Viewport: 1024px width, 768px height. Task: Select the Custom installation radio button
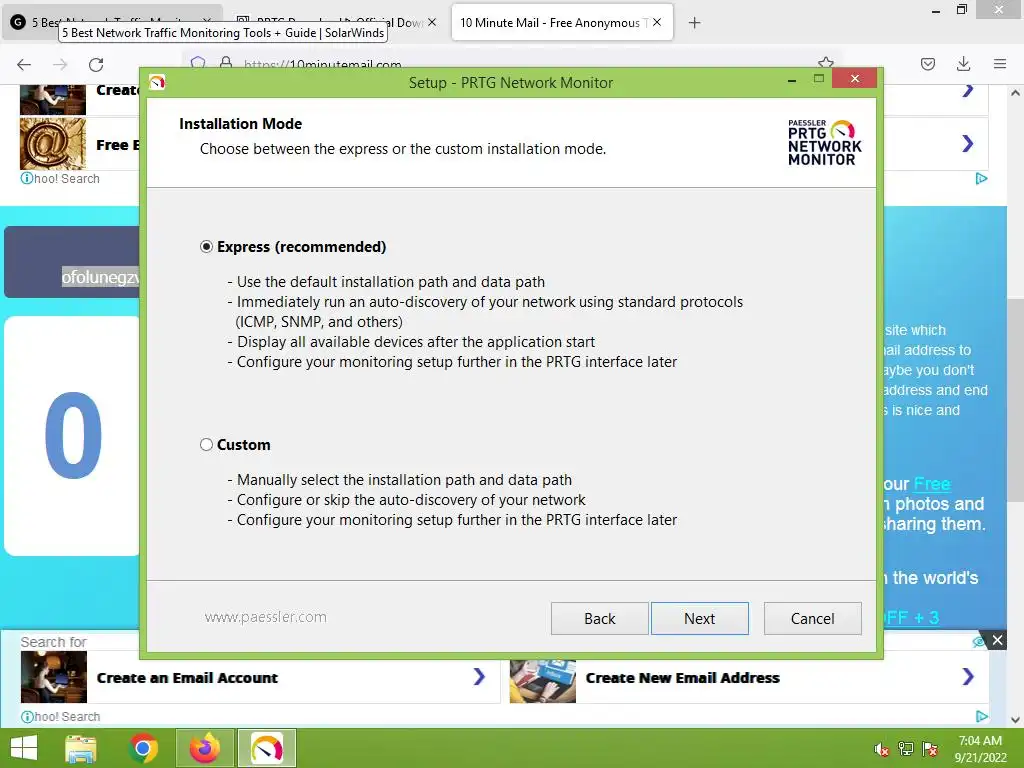(206, 445)
